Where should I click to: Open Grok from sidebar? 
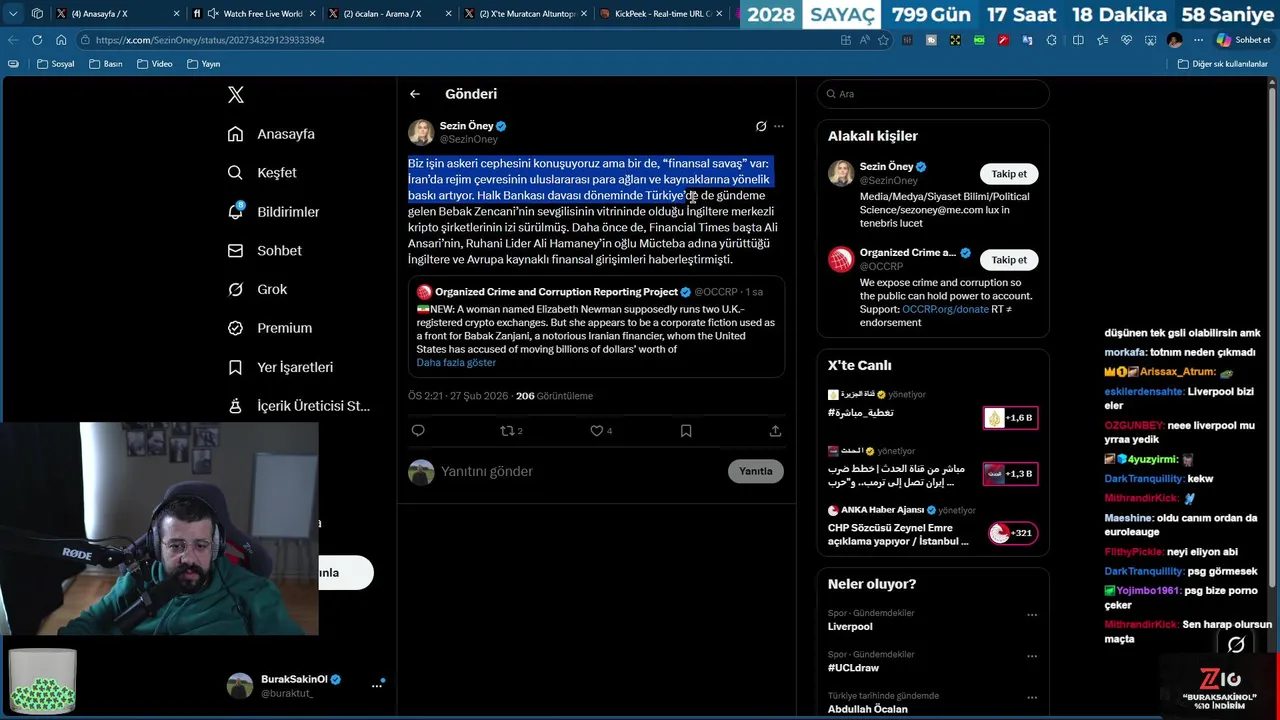coord(258,290)
